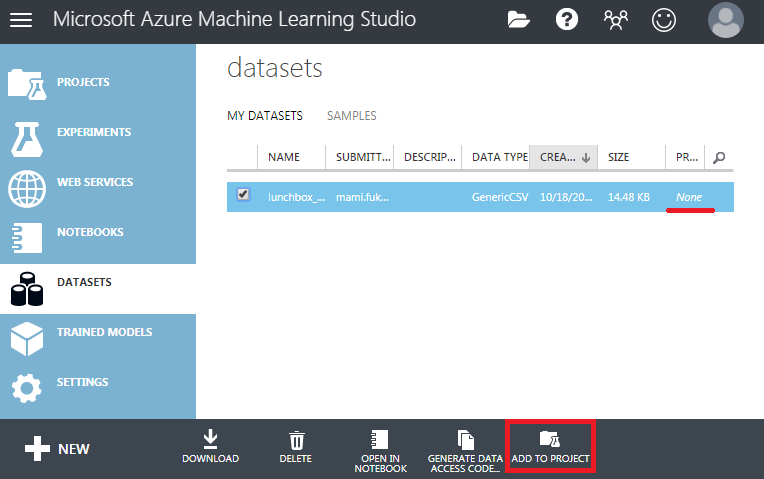
Task: Switch to the MY DATASETS tab
Action: [x=265, y=115]
